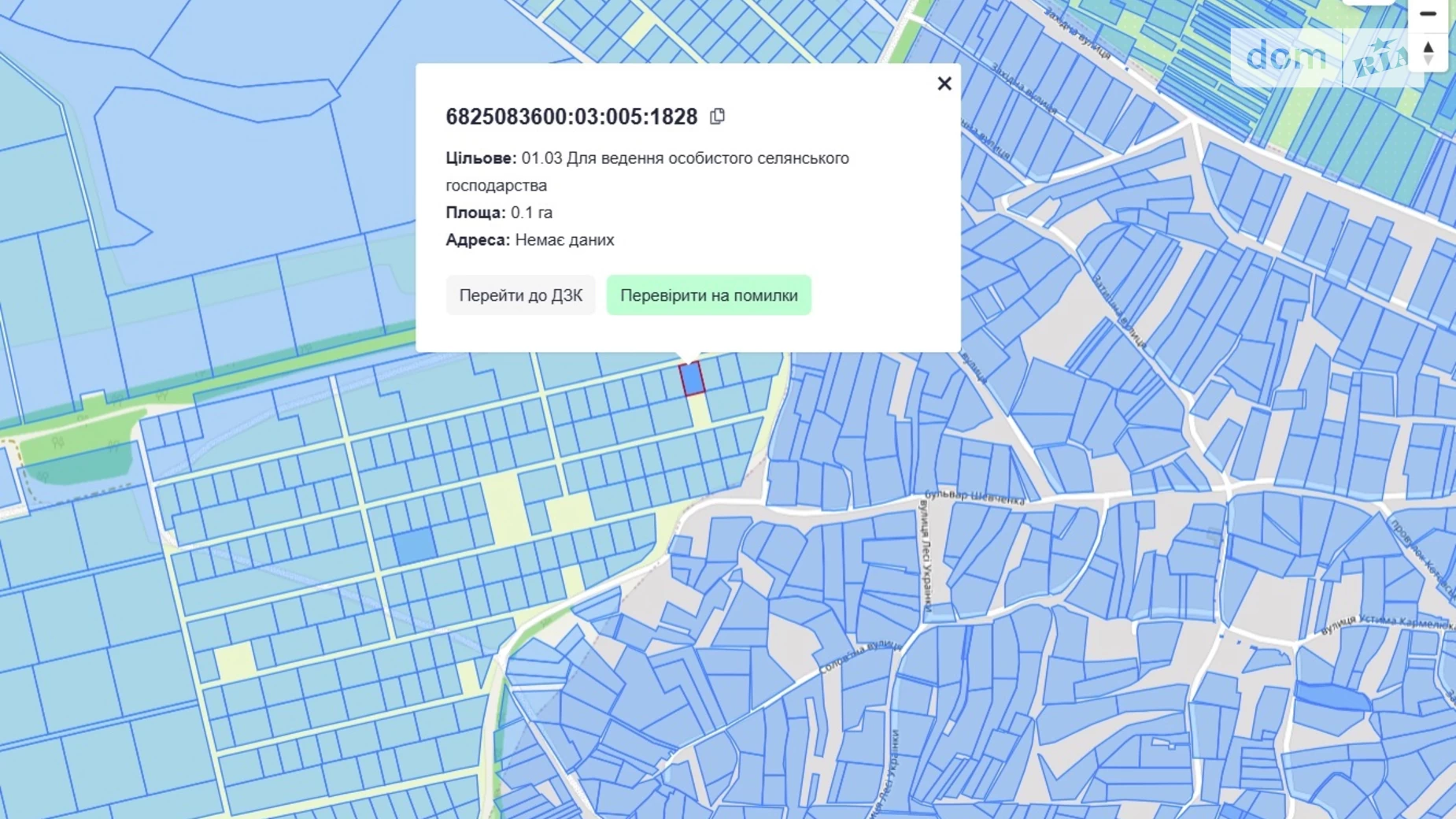This screenshot has height=819, width=1456.
Task: Click the 'Солов'їна вулиця' street label
Action: click(x=859, y=657)
